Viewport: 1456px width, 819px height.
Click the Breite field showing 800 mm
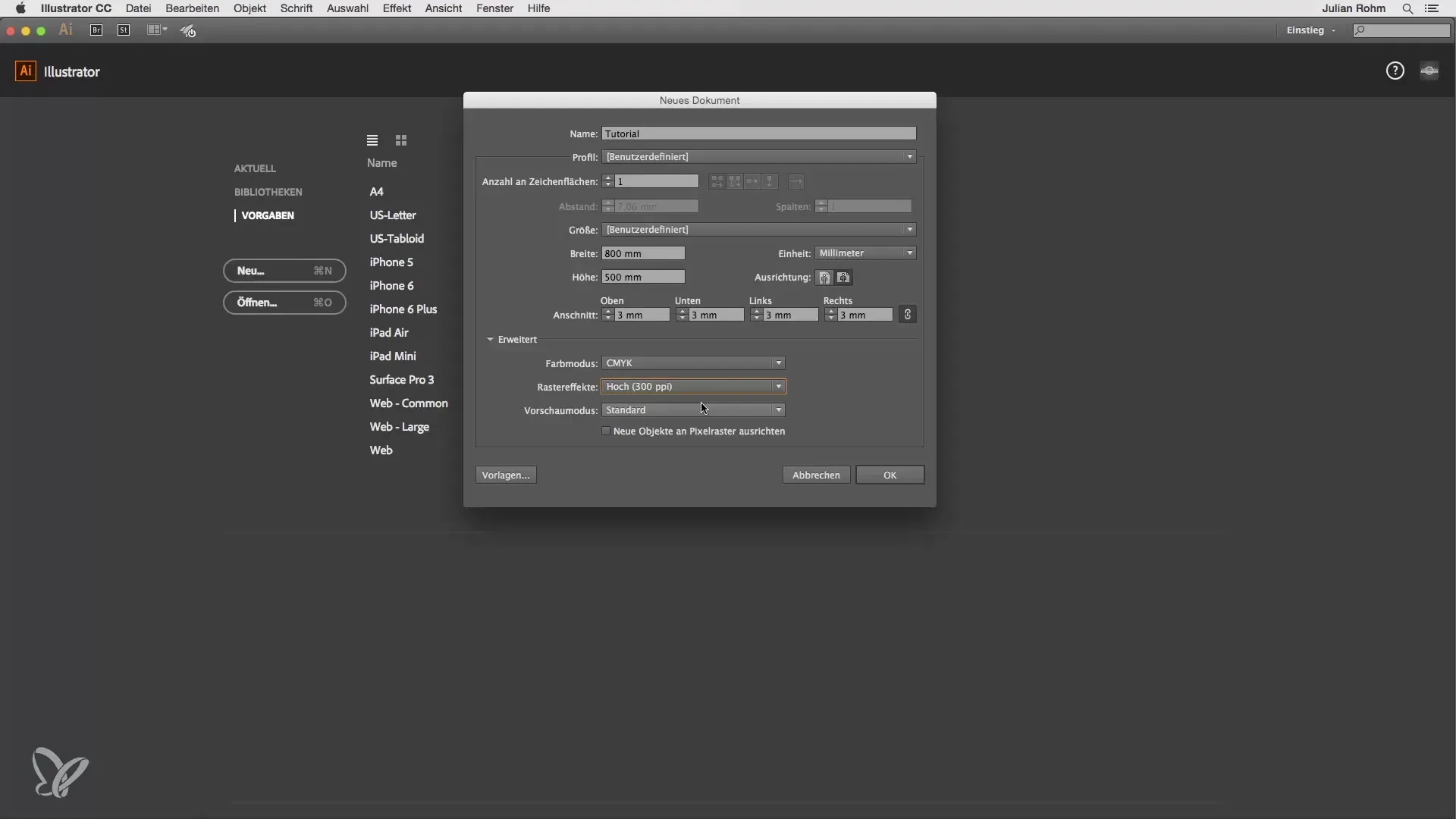coord(643,253)
